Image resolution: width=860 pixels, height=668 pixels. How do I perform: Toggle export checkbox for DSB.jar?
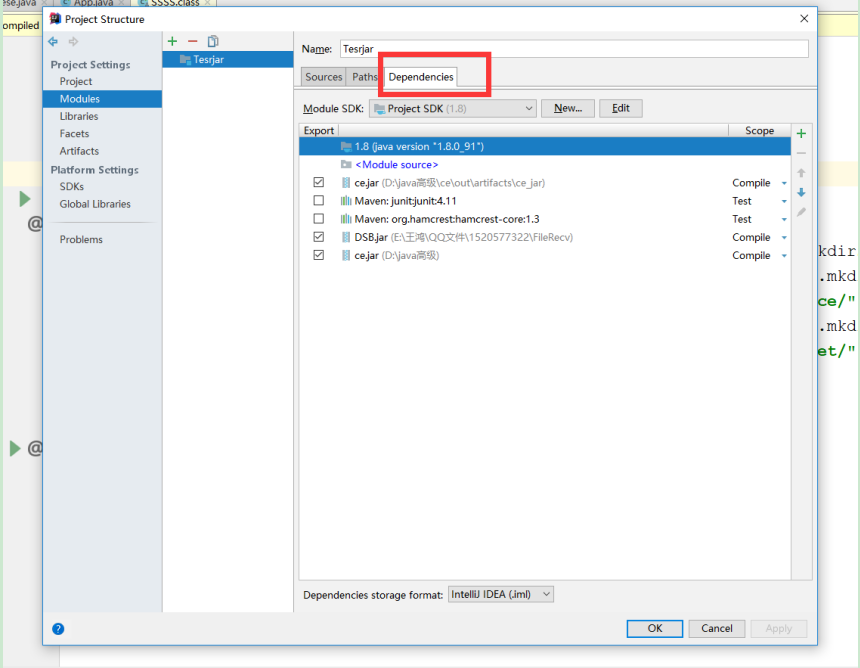pyautogui.click(x=319, y=236)
